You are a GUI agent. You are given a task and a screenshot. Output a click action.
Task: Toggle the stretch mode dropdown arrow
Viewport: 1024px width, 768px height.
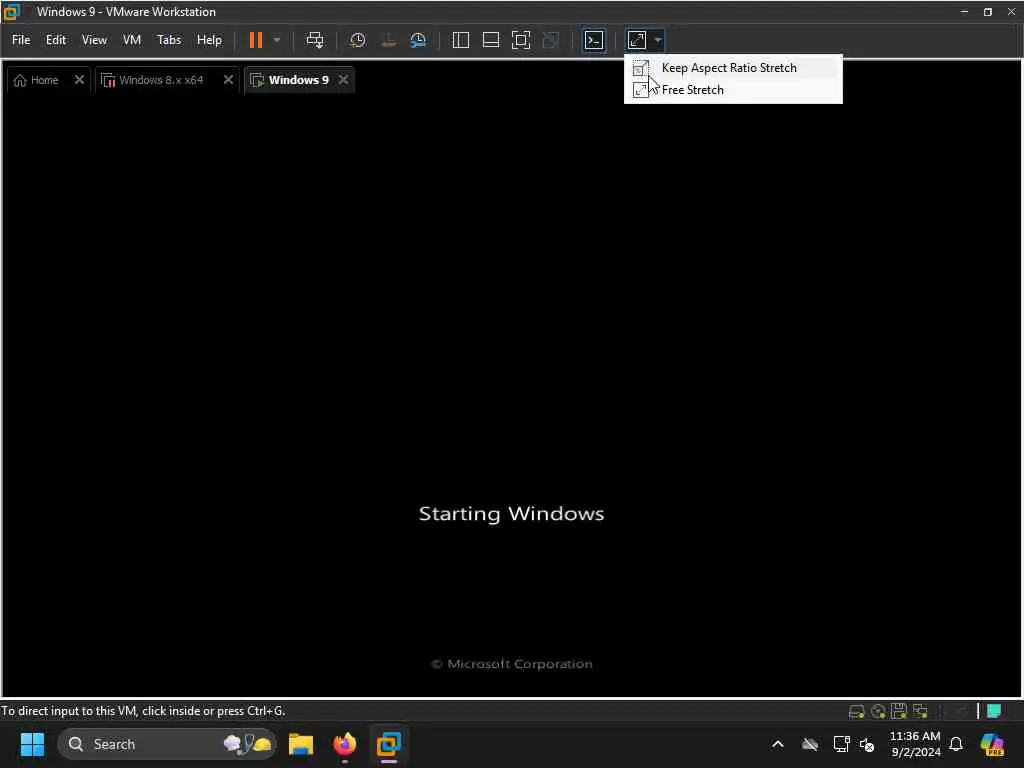pos(658,40)
